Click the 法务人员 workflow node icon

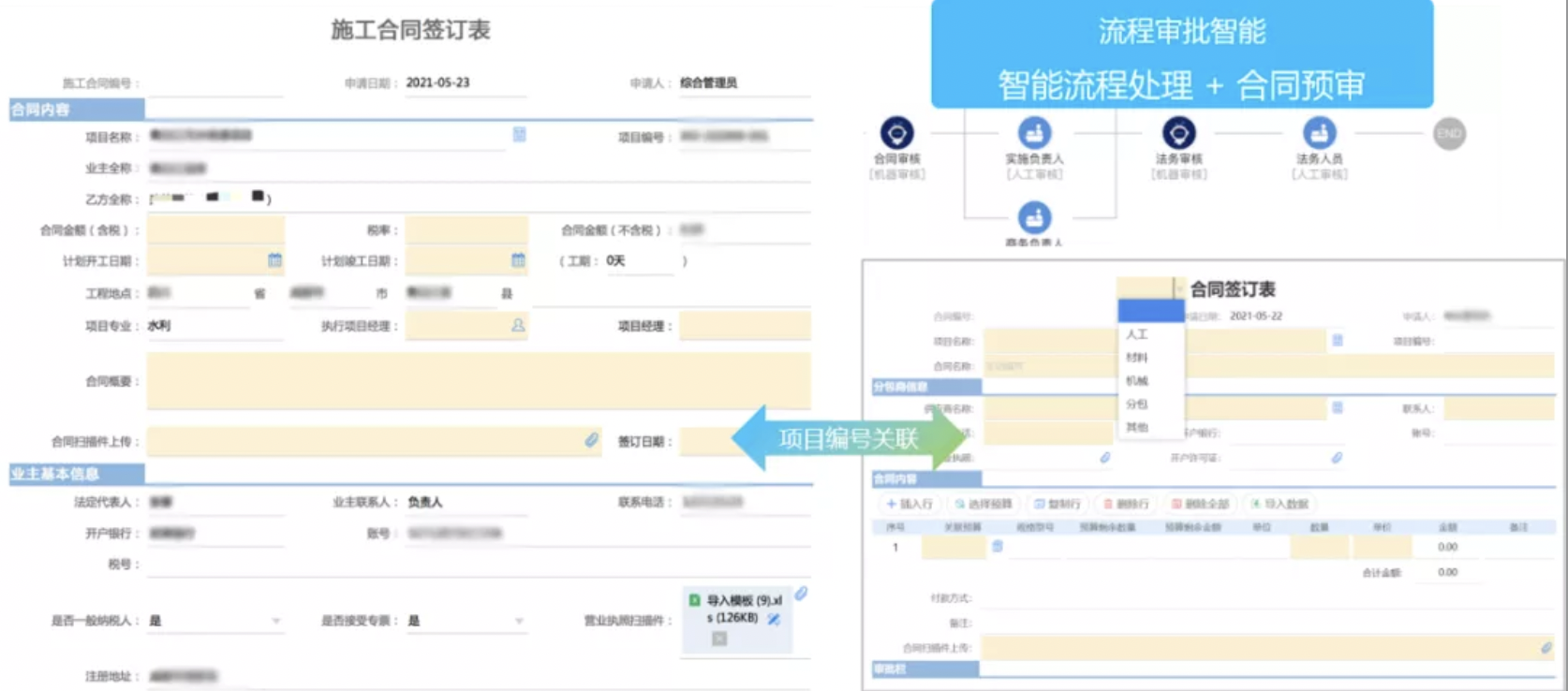pos(1319,133)
